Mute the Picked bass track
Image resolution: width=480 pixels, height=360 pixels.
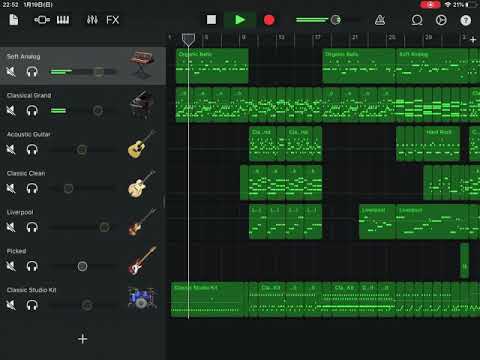point(11,266)
